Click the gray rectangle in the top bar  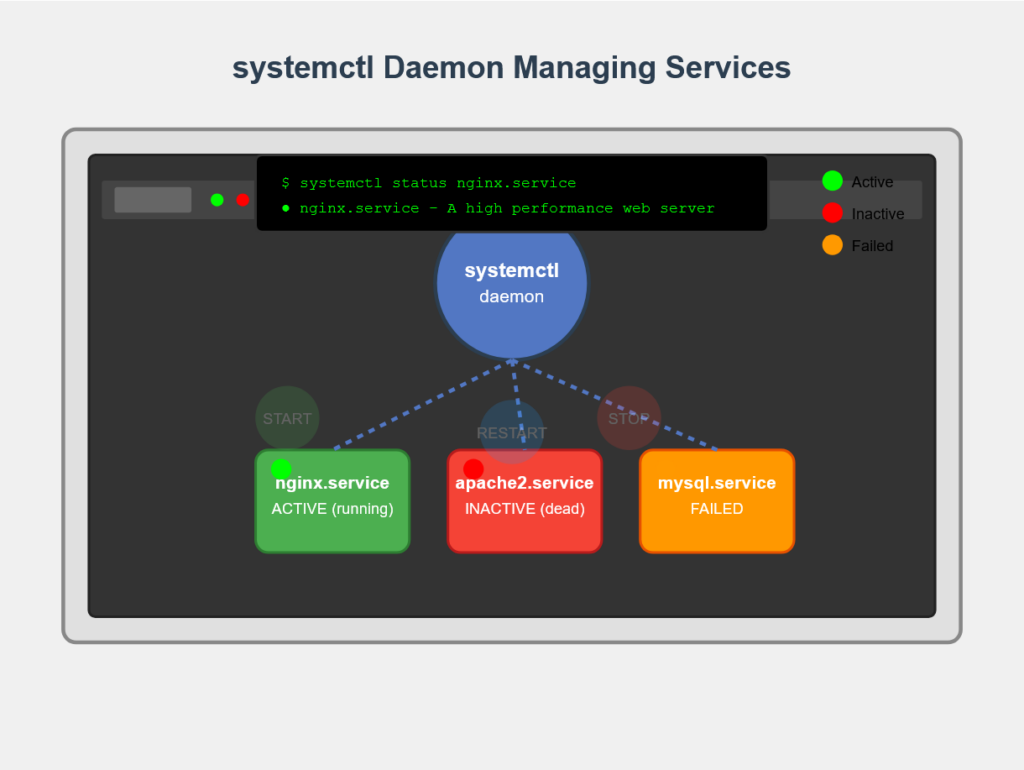click(x=153, y=200)
